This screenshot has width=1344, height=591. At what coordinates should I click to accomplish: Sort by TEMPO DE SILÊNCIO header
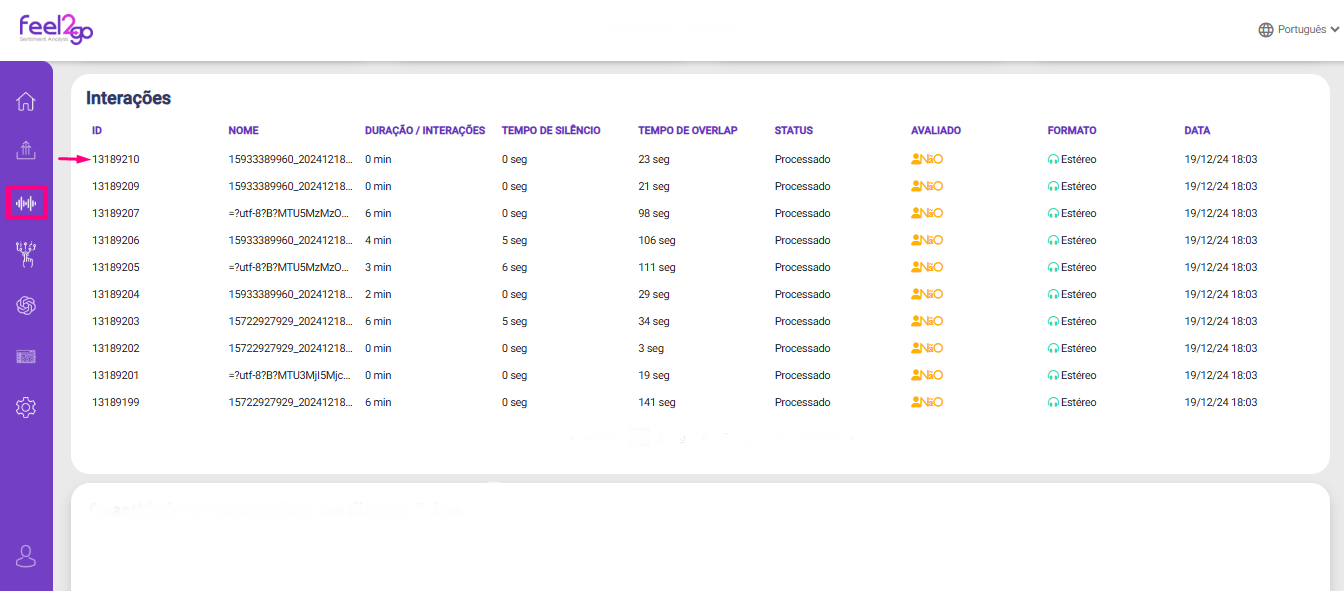[x=551, y=130]
